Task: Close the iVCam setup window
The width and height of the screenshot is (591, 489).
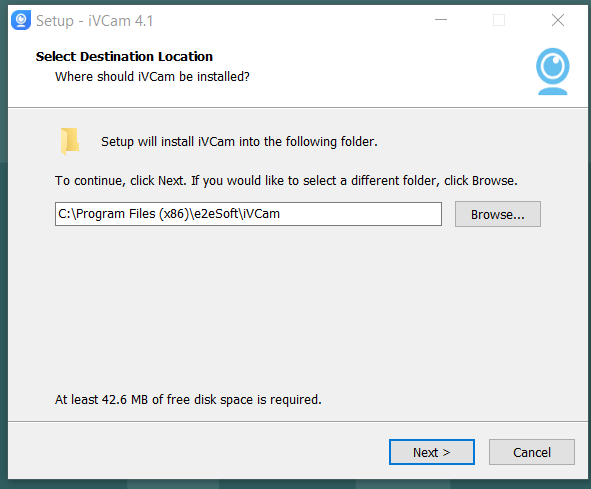Action: pos(557,20)
